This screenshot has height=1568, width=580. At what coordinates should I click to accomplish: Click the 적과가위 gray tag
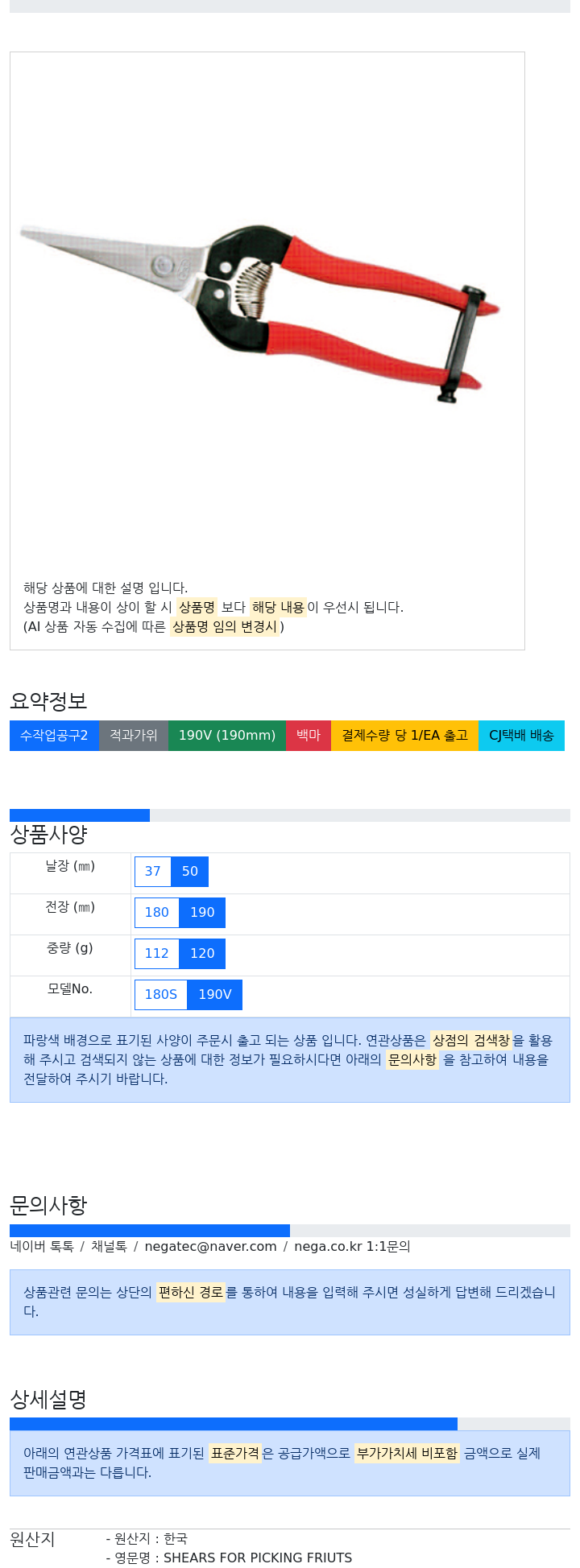[134, 736]
